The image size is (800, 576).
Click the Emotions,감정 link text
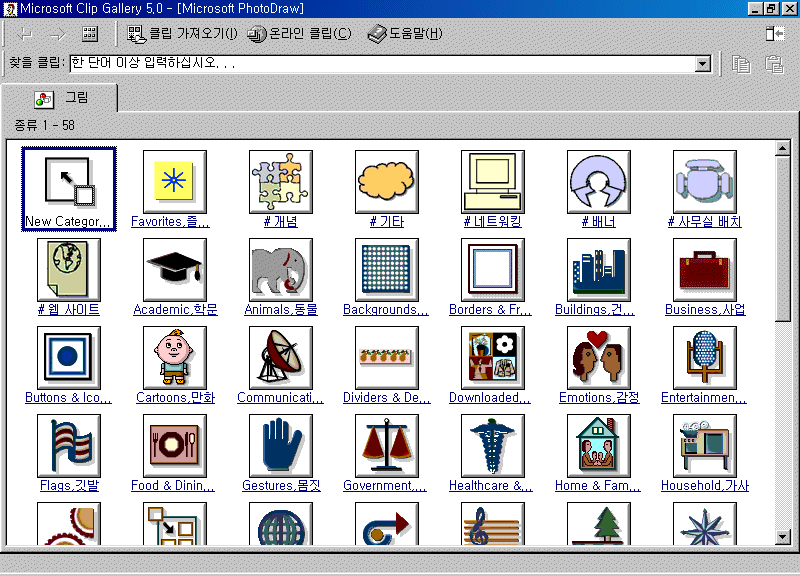tap(599, 397)
